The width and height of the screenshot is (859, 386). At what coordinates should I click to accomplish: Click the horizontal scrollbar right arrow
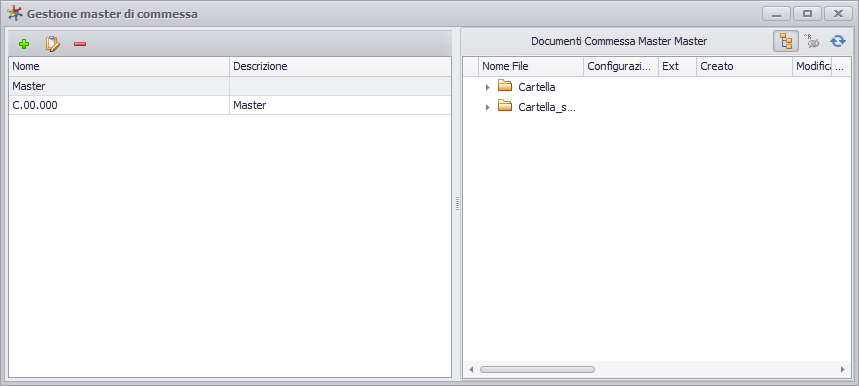pyautogui.click(x=843, y=370)
